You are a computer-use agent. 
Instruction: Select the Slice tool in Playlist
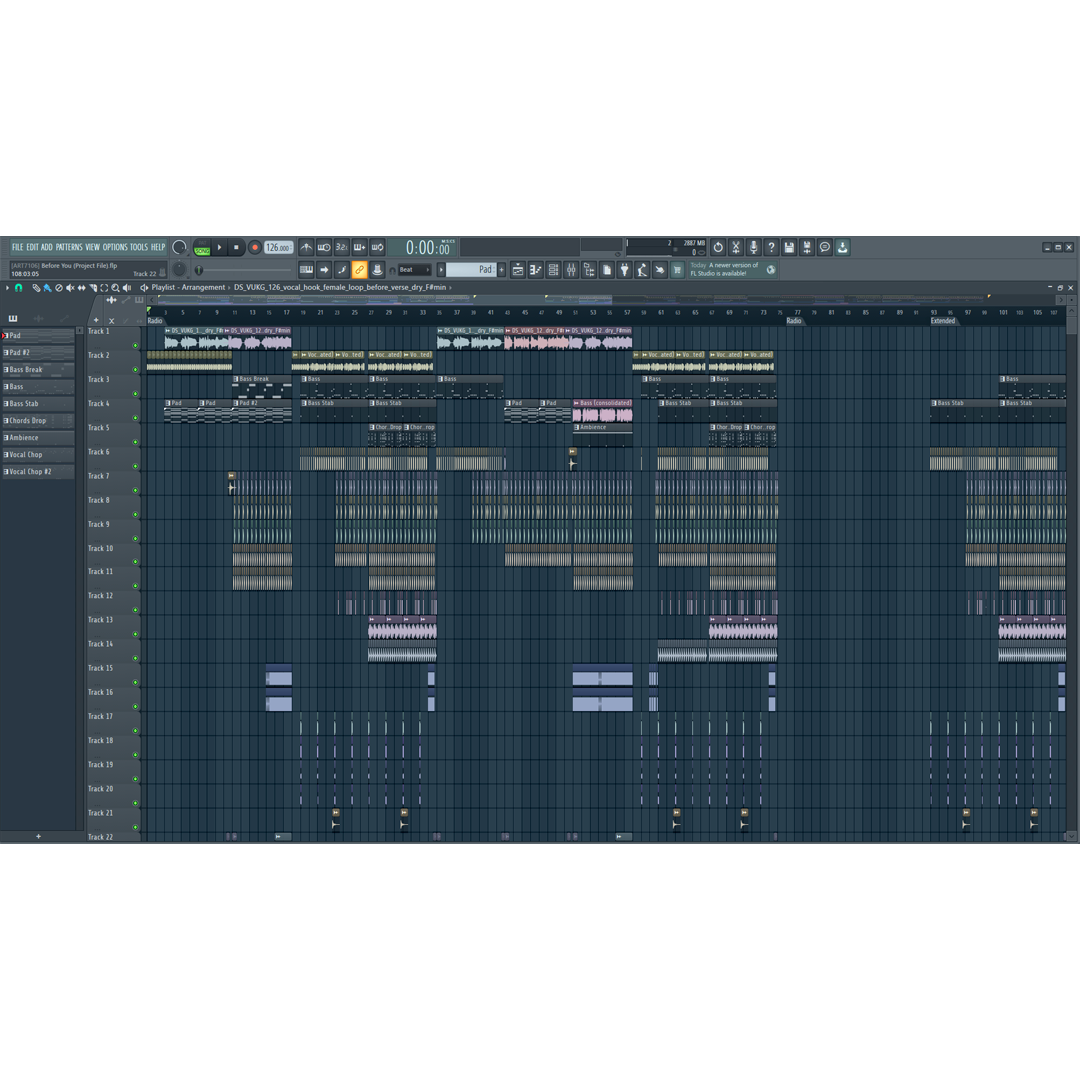coord(92,288)
